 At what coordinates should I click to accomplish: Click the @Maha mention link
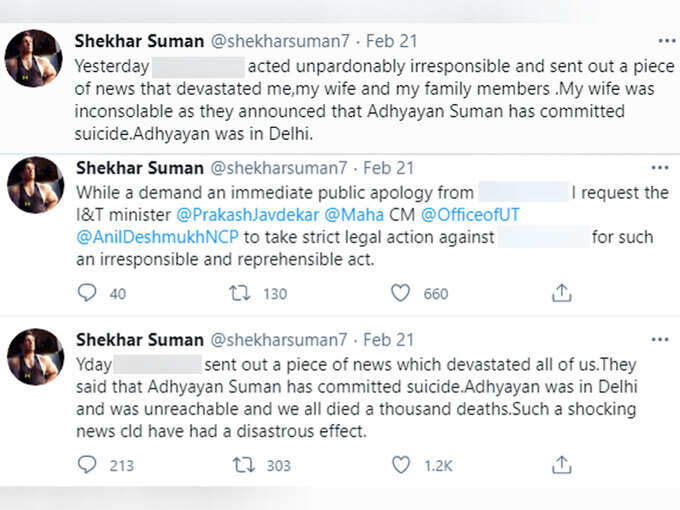coord(354,215)
